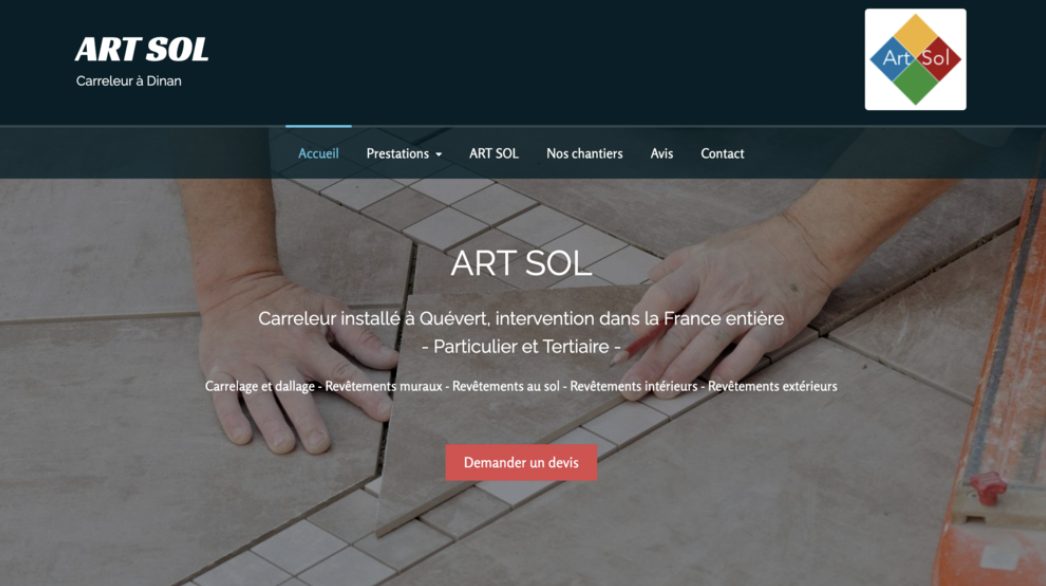This screenshot has width=1046, height=586.
Task: Click the 'Revêtements extérieurs' text
Action: point(772,386)
